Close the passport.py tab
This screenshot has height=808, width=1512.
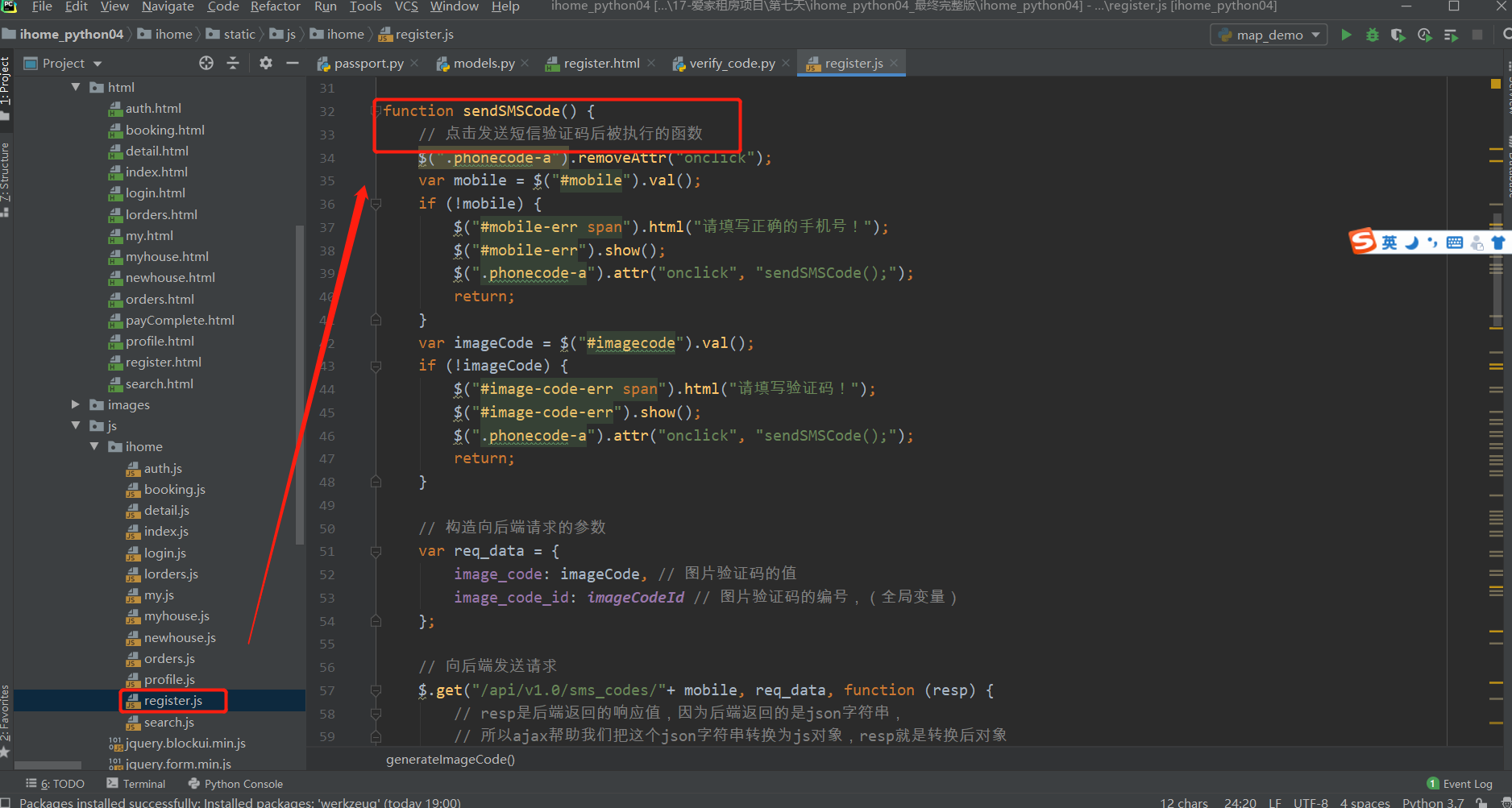[414, 63]
